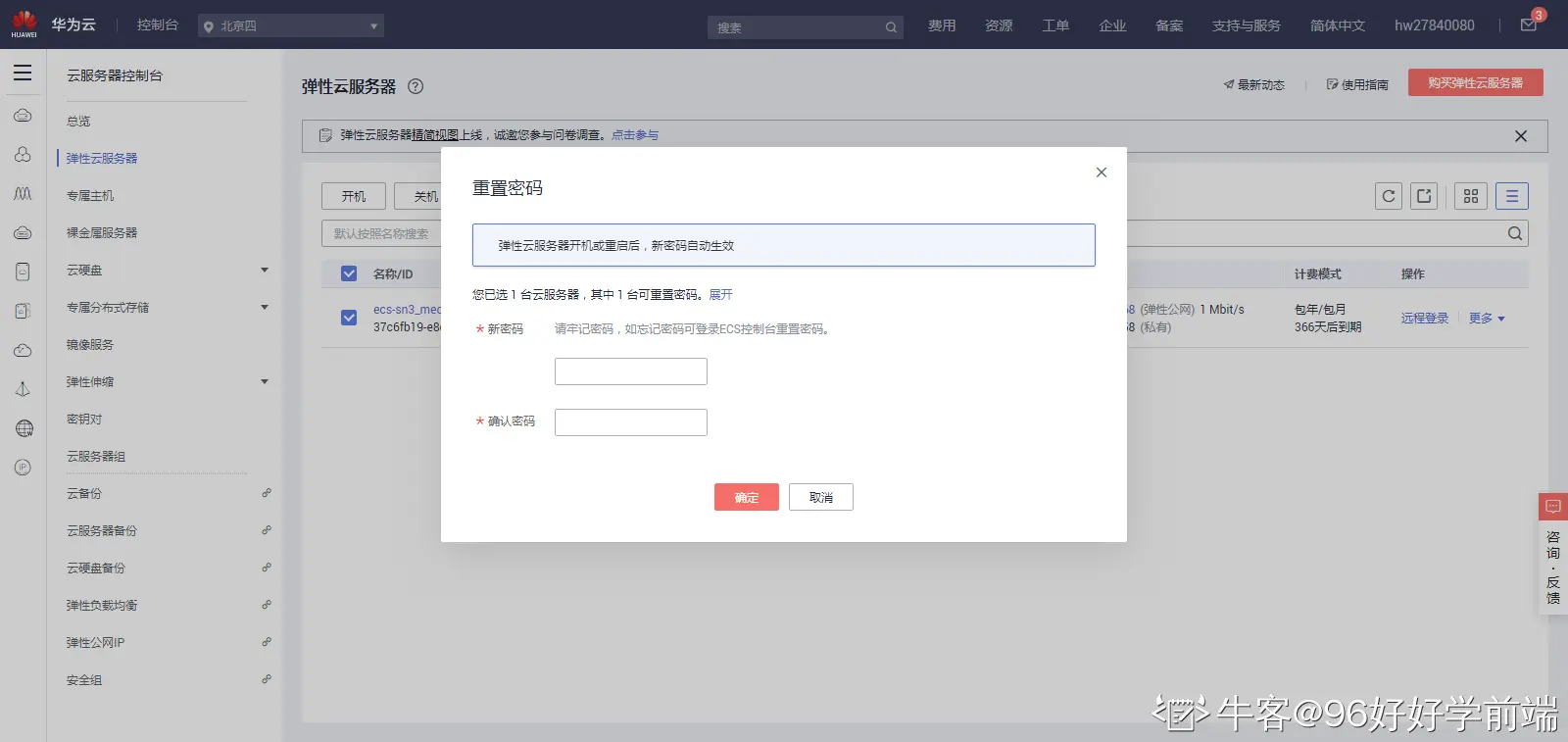Click 购买弹性云服务器 button
The width and height of the screenshot is (1568, 742).
click(1476, 82)
